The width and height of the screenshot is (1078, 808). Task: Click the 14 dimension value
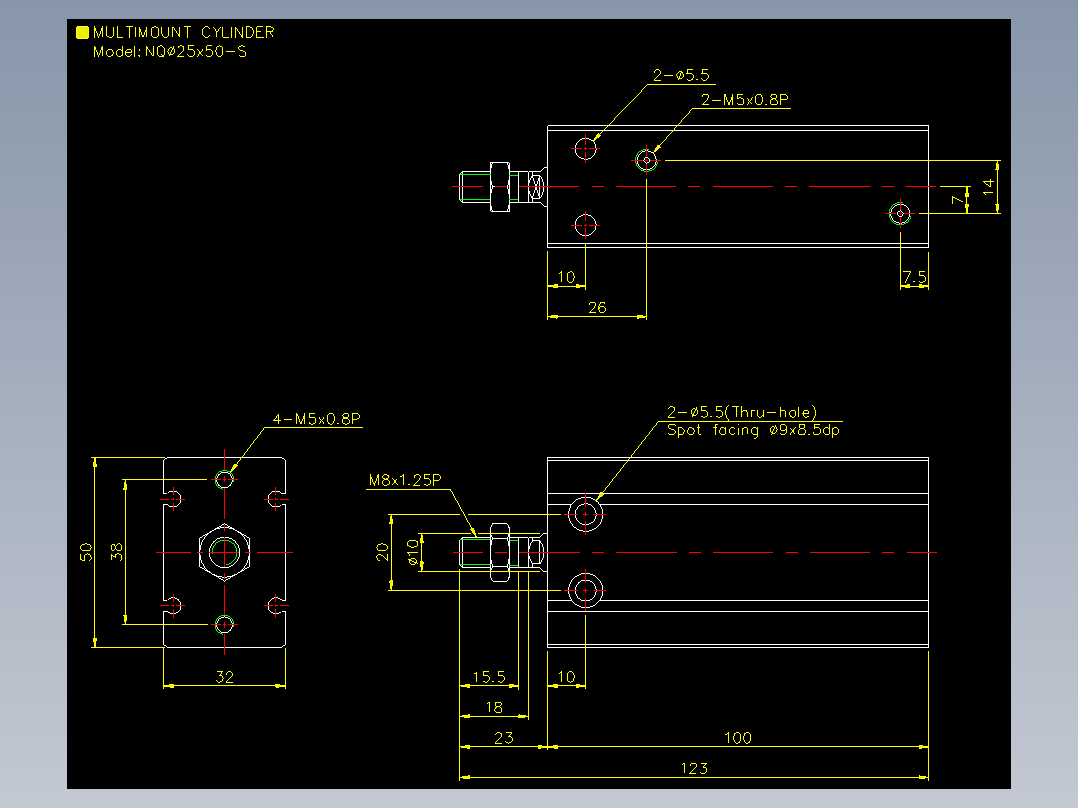[988, 186]
